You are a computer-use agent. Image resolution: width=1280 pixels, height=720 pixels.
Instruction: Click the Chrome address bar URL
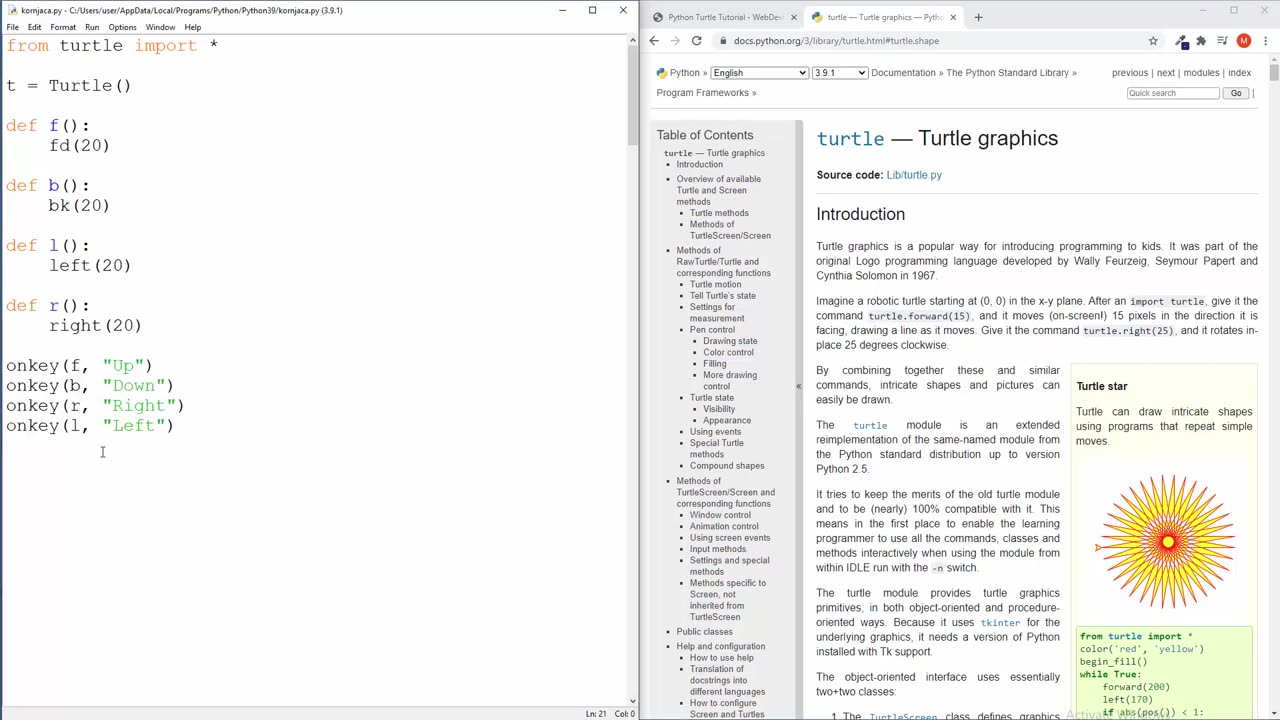click(x=836, y=41)
